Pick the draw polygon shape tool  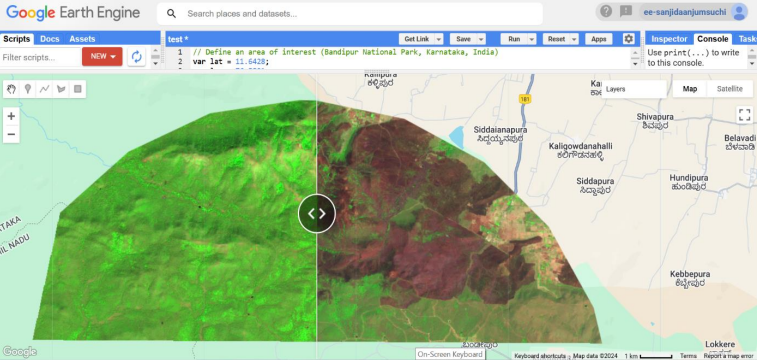61,89
